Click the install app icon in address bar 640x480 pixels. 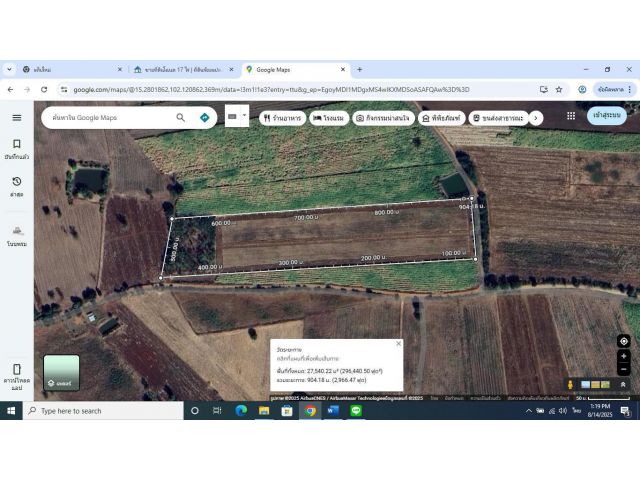click(543, 89)
